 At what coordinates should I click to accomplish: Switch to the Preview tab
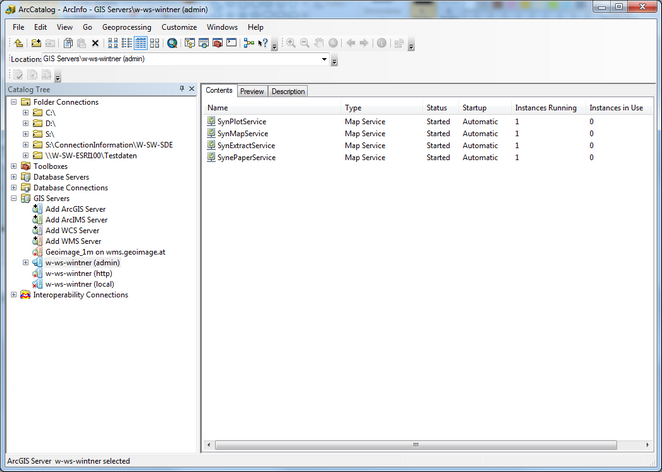252,91
